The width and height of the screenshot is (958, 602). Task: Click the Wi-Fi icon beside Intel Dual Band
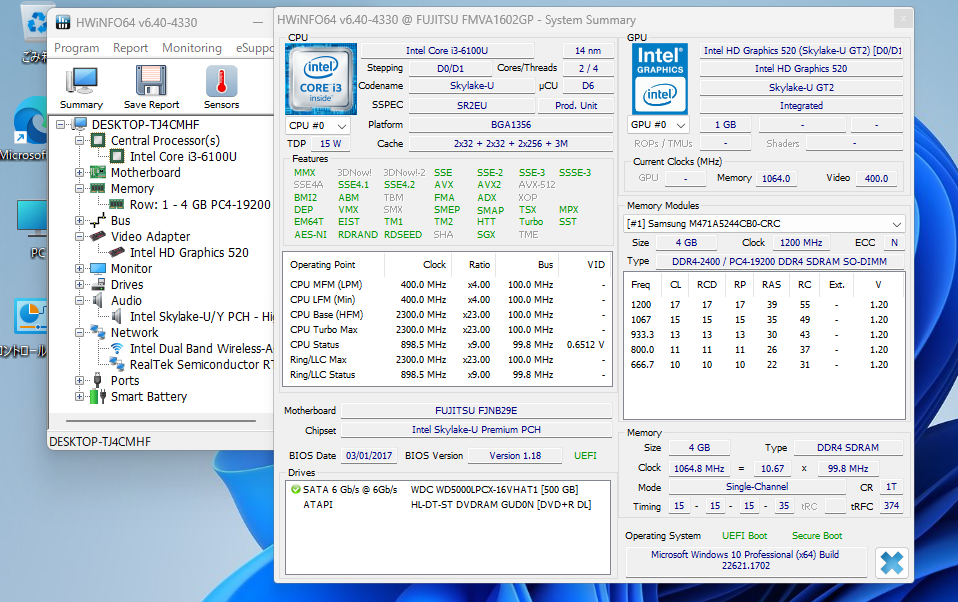coord(117,348)
